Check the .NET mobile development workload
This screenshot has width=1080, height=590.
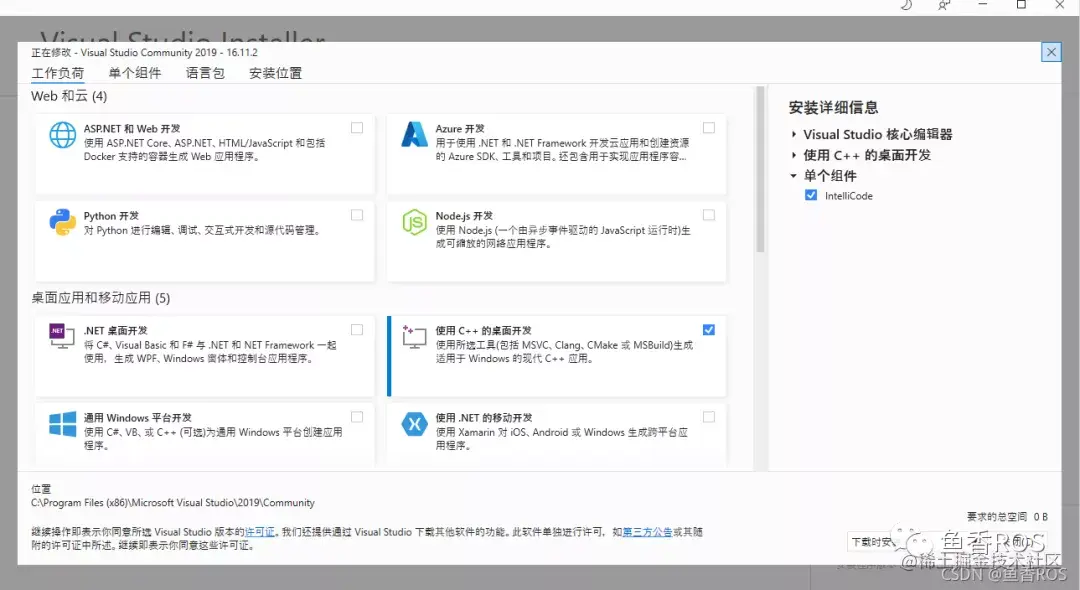[x=709, y=417]
